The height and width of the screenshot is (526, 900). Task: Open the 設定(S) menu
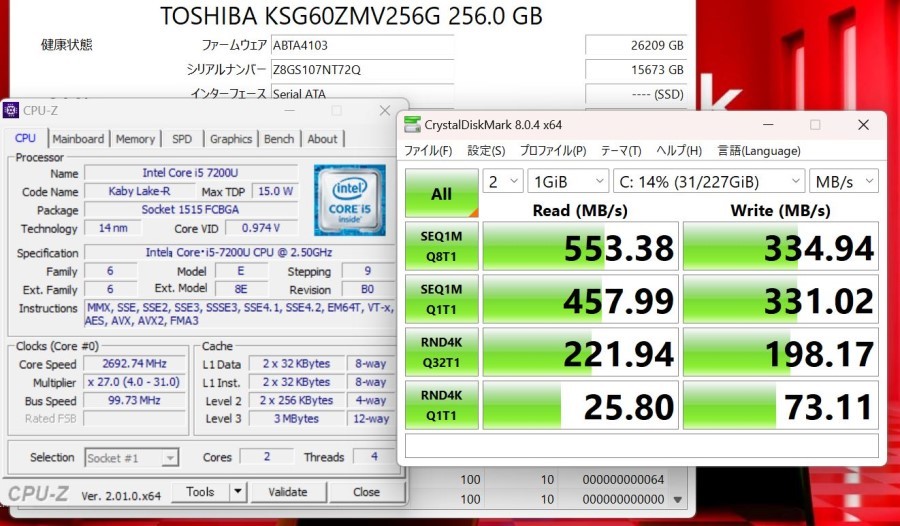click(486, 150)
